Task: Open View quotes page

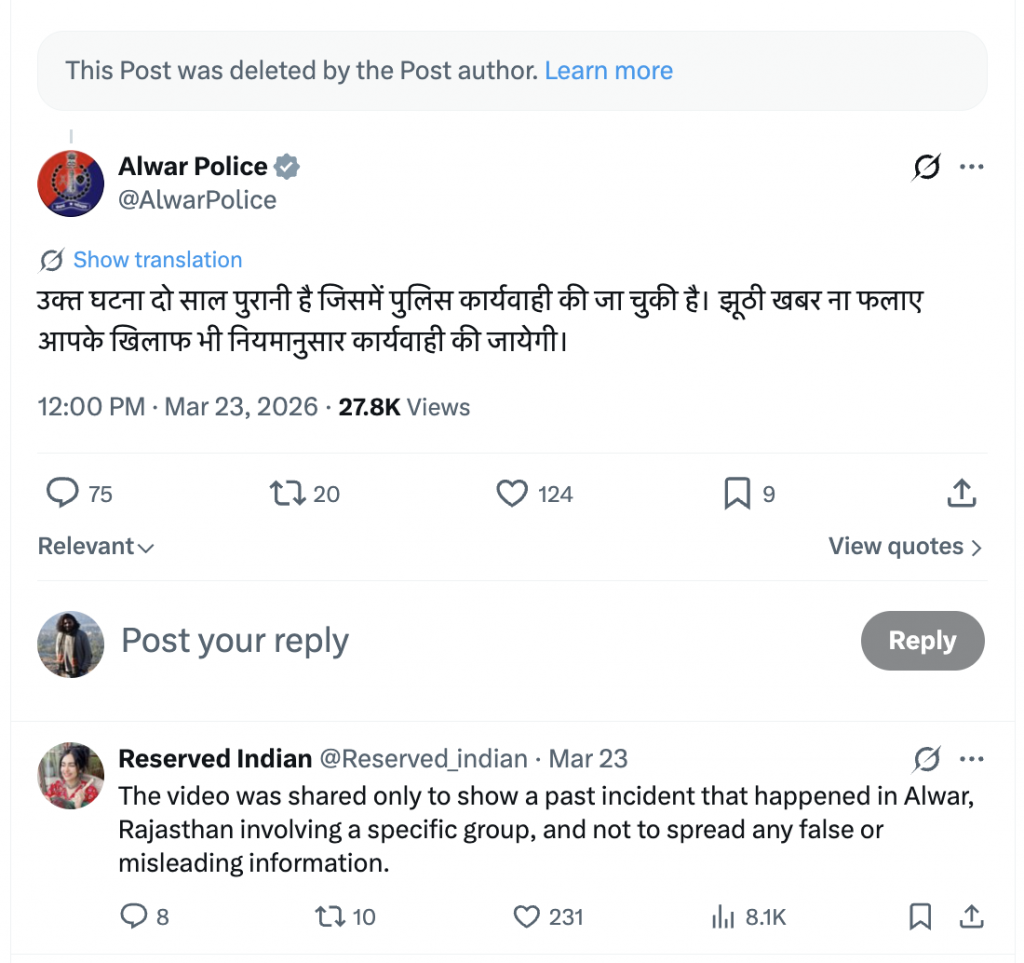Action: click(904, 547)
